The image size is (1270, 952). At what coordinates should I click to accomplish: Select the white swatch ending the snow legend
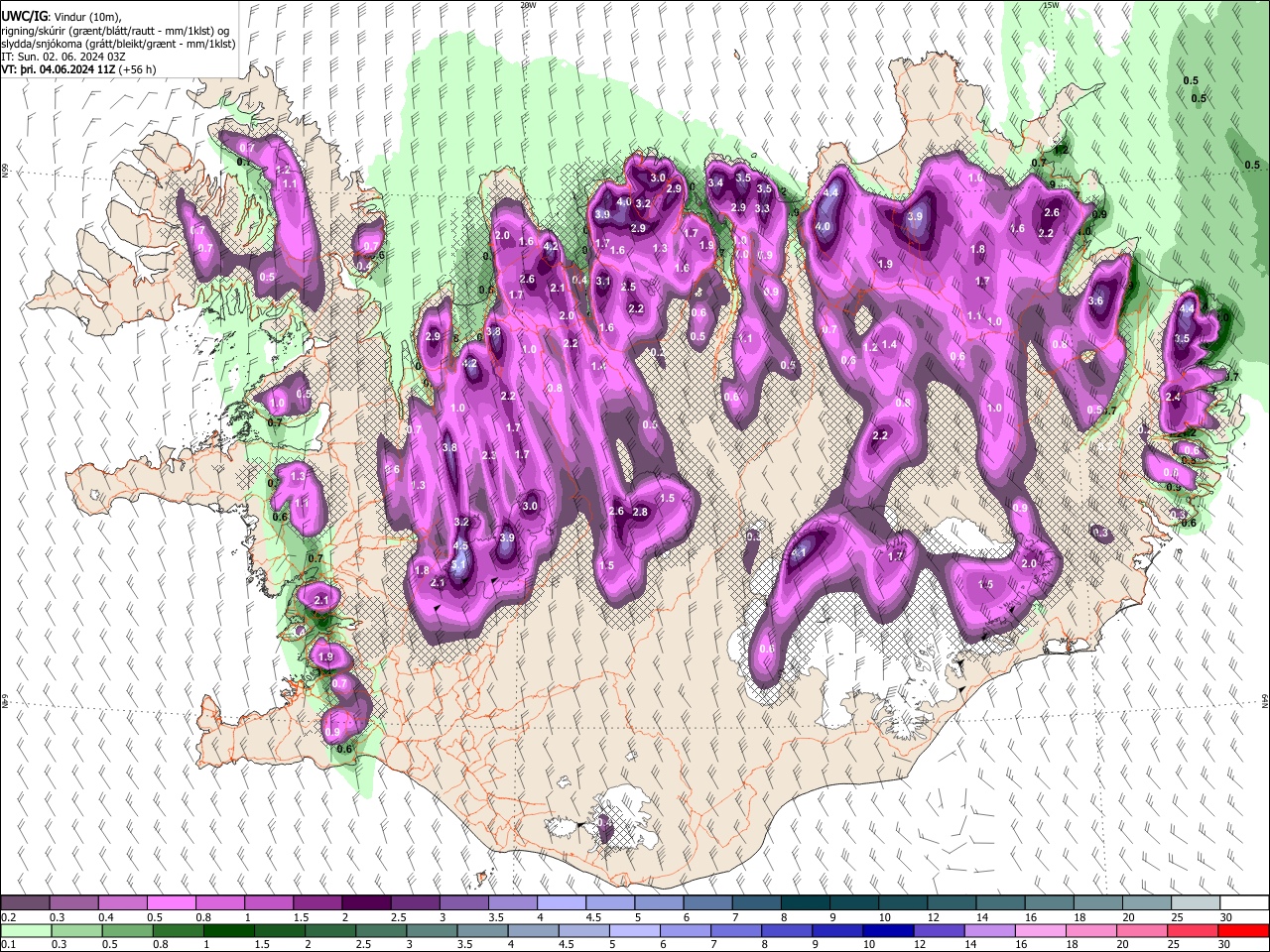[1245, 903]
